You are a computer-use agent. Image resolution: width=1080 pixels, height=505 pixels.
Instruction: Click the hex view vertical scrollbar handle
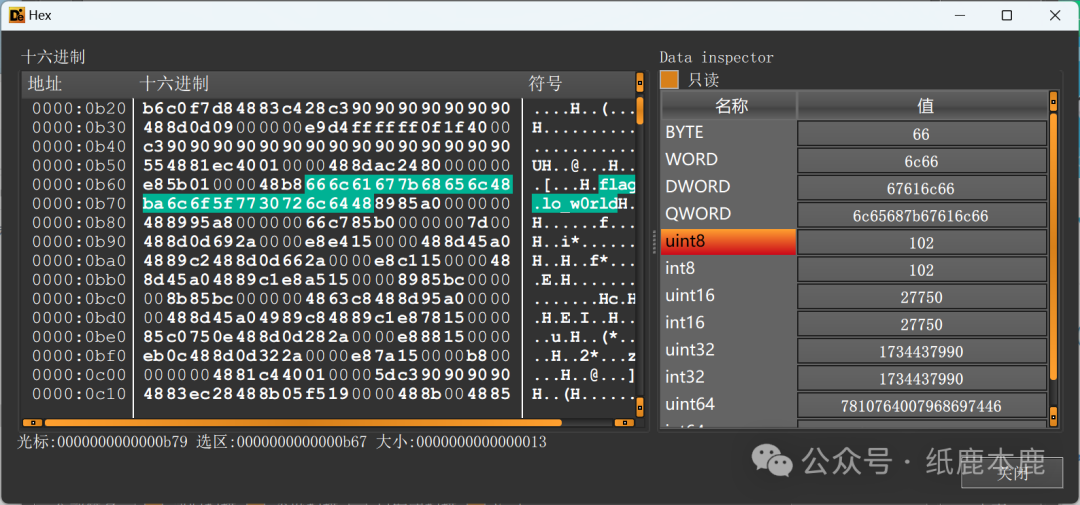coord(640,110)
